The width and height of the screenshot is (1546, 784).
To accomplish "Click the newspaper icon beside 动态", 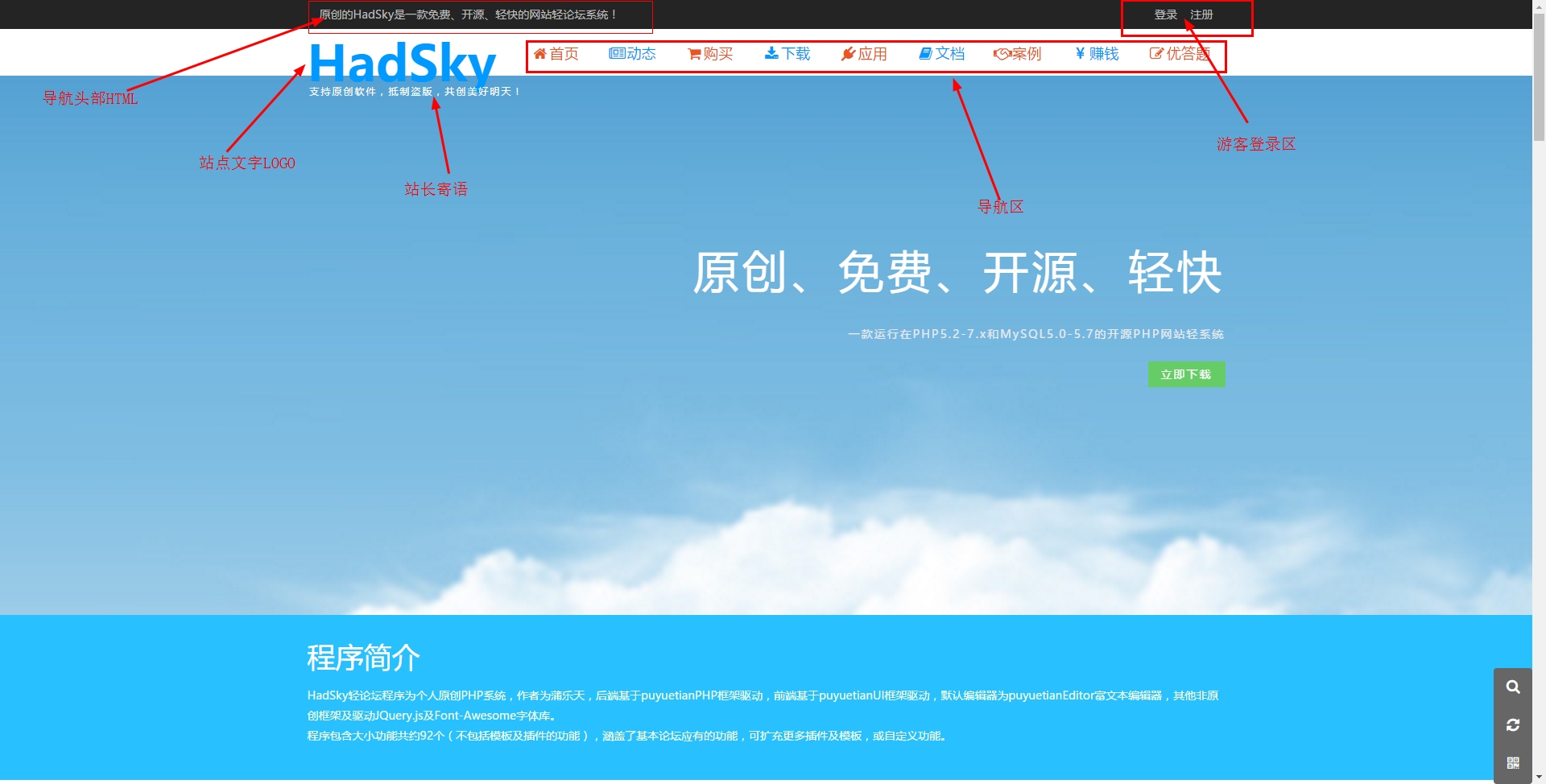I will pos(617,54).
